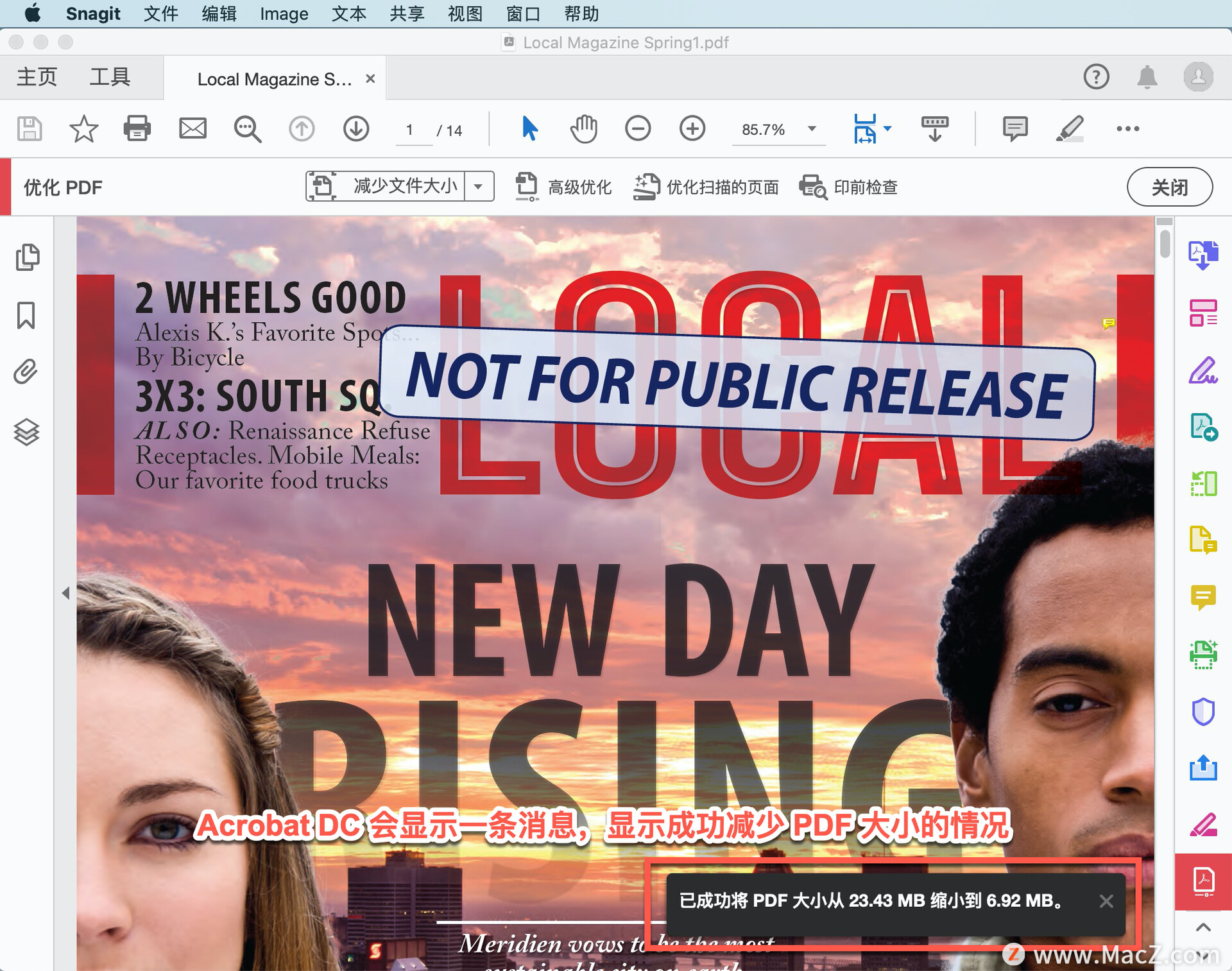Switch to the 工具 tab
This screenshot has width=1232, height=971.
[x=110, y=77]
